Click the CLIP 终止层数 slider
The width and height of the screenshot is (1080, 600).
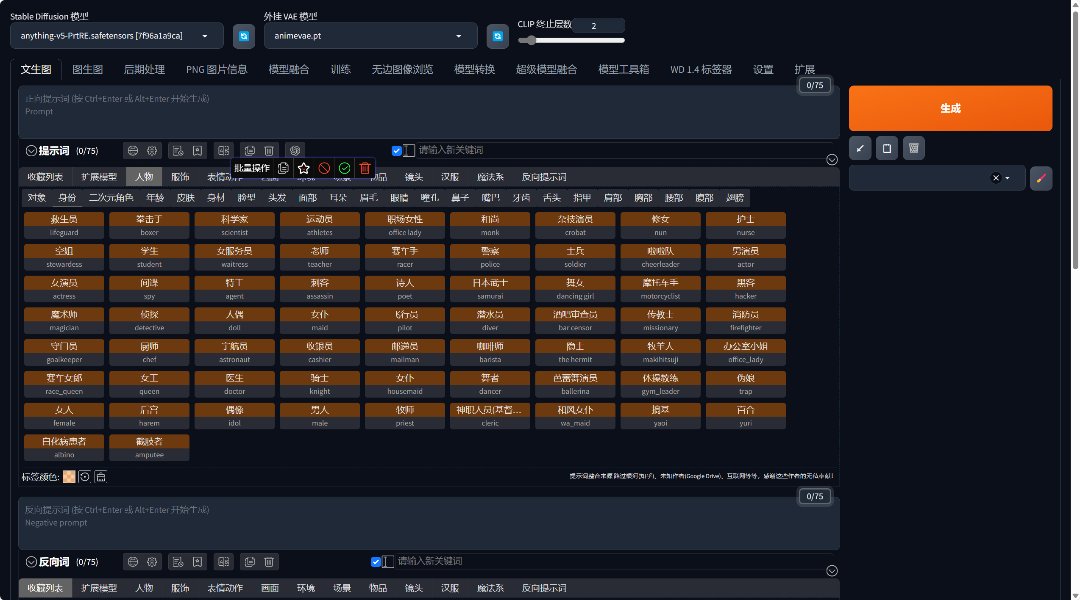(571, 40)
